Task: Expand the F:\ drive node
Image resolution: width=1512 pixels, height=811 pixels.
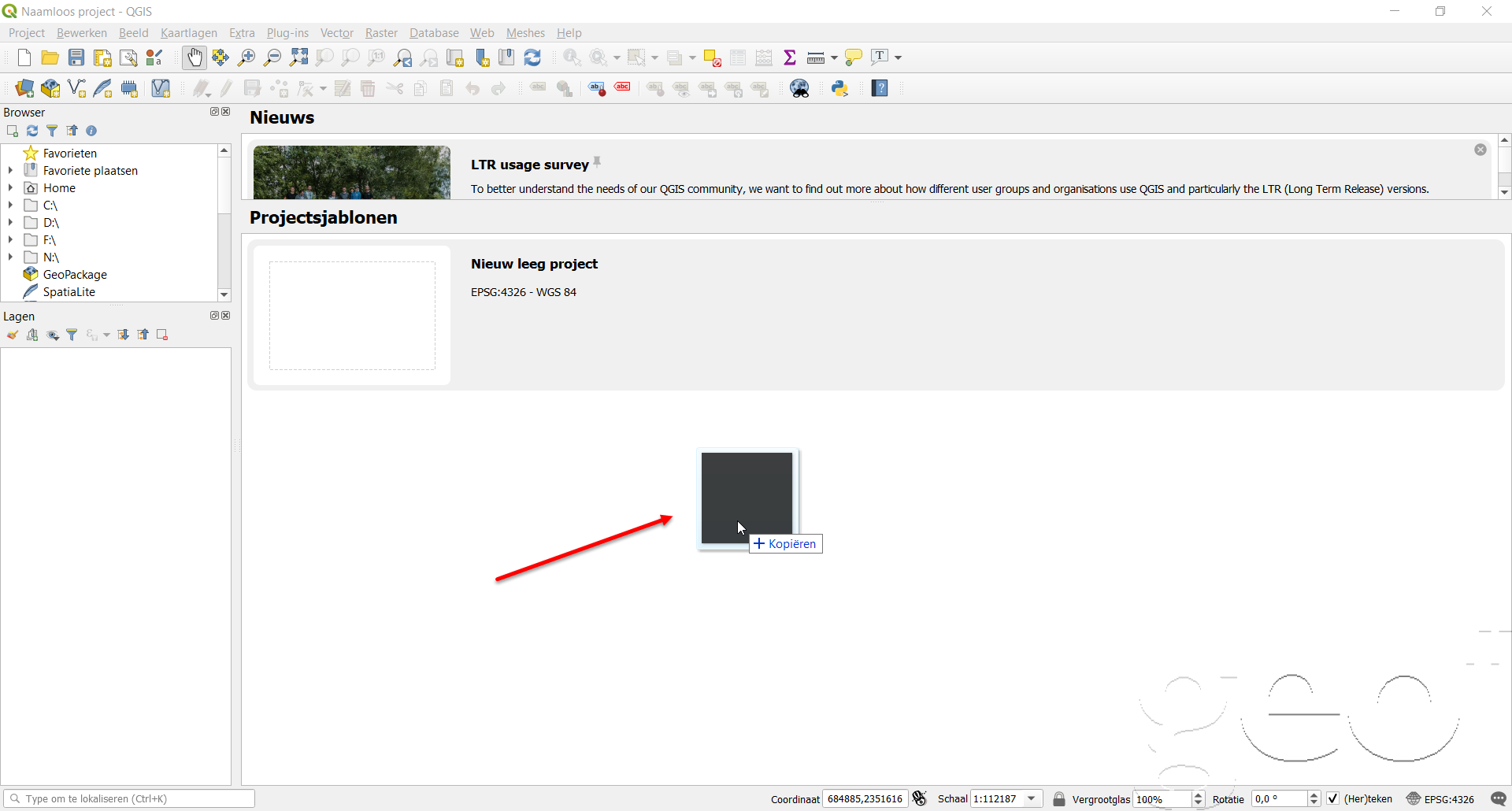Action: (10, 239)
